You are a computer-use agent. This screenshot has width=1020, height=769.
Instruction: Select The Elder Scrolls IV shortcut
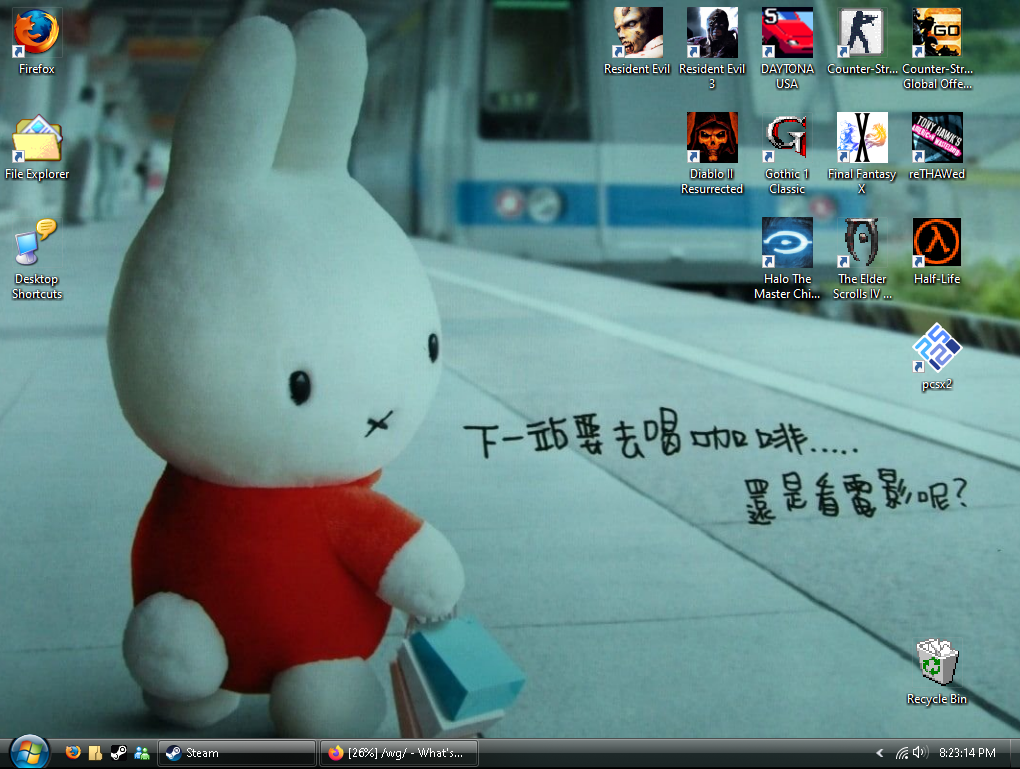tap(861, 259)
